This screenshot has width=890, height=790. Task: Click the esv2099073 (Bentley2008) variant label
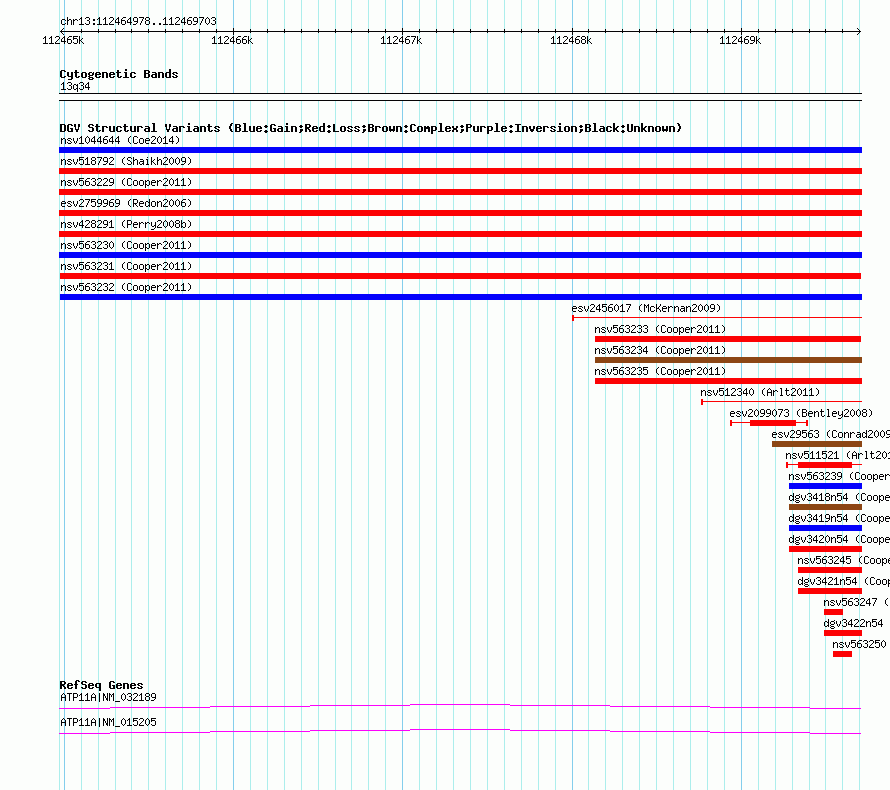click(801, 413)
